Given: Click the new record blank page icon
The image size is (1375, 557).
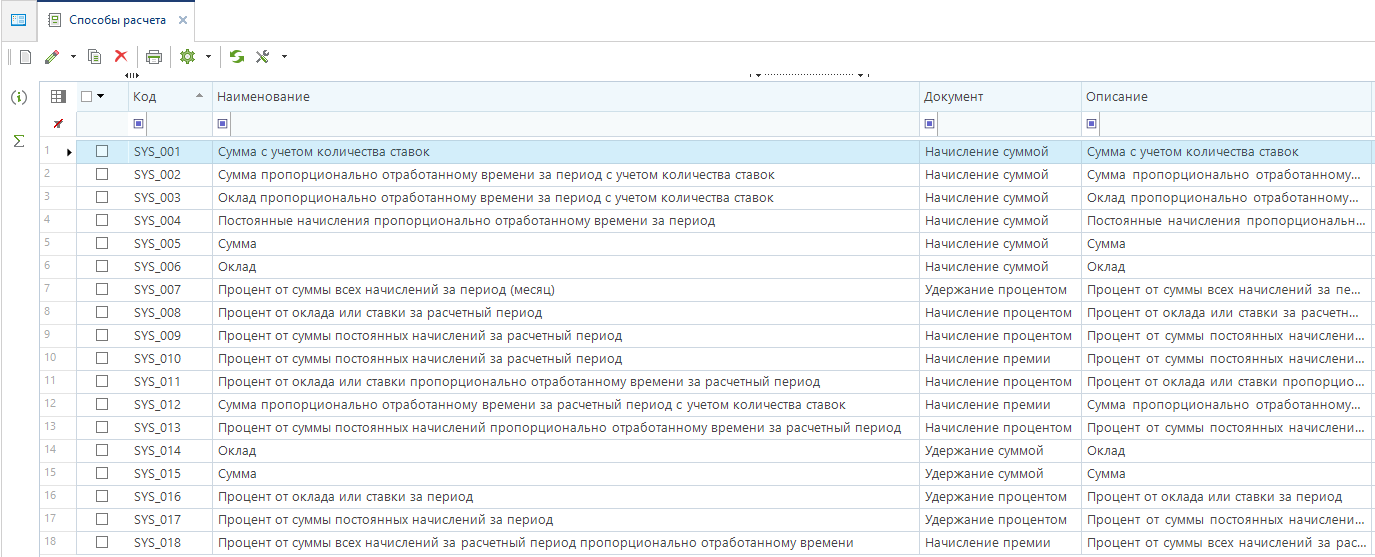Looking at the screenshot, I should coord(26,57).
